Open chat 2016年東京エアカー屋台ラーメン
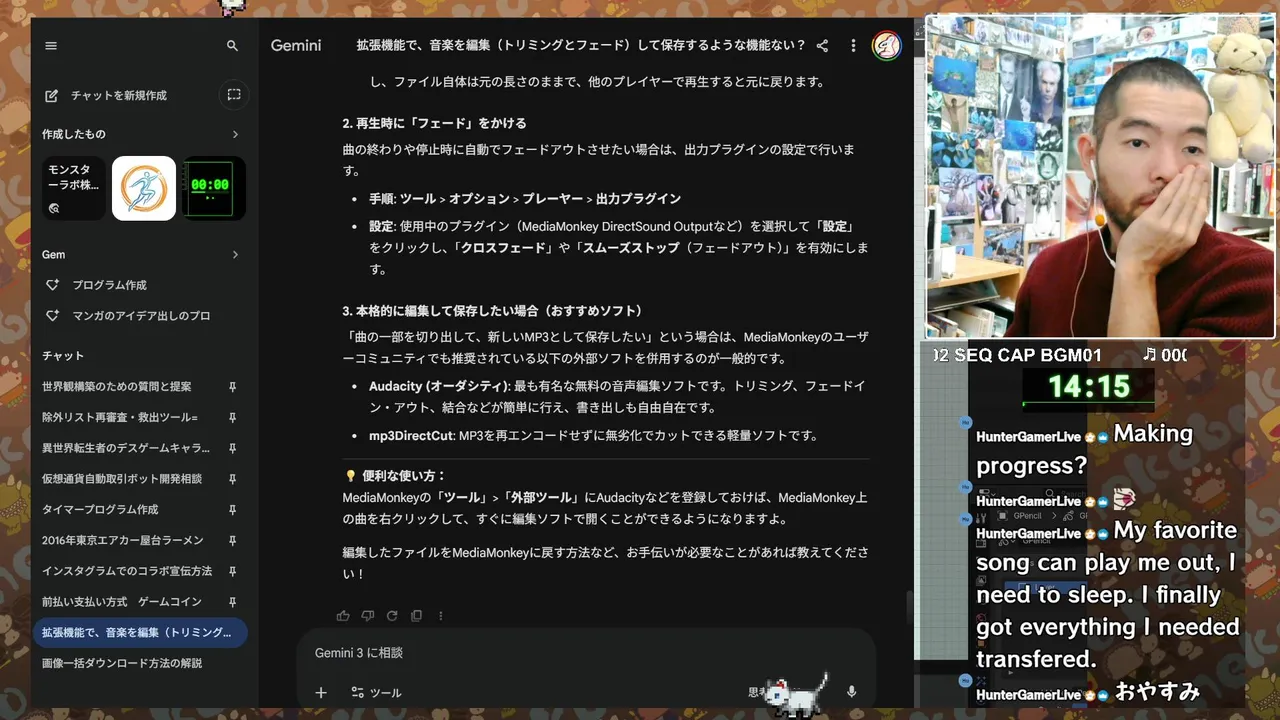Viewport: 1280px width, 720px height. tap(122, 541)
